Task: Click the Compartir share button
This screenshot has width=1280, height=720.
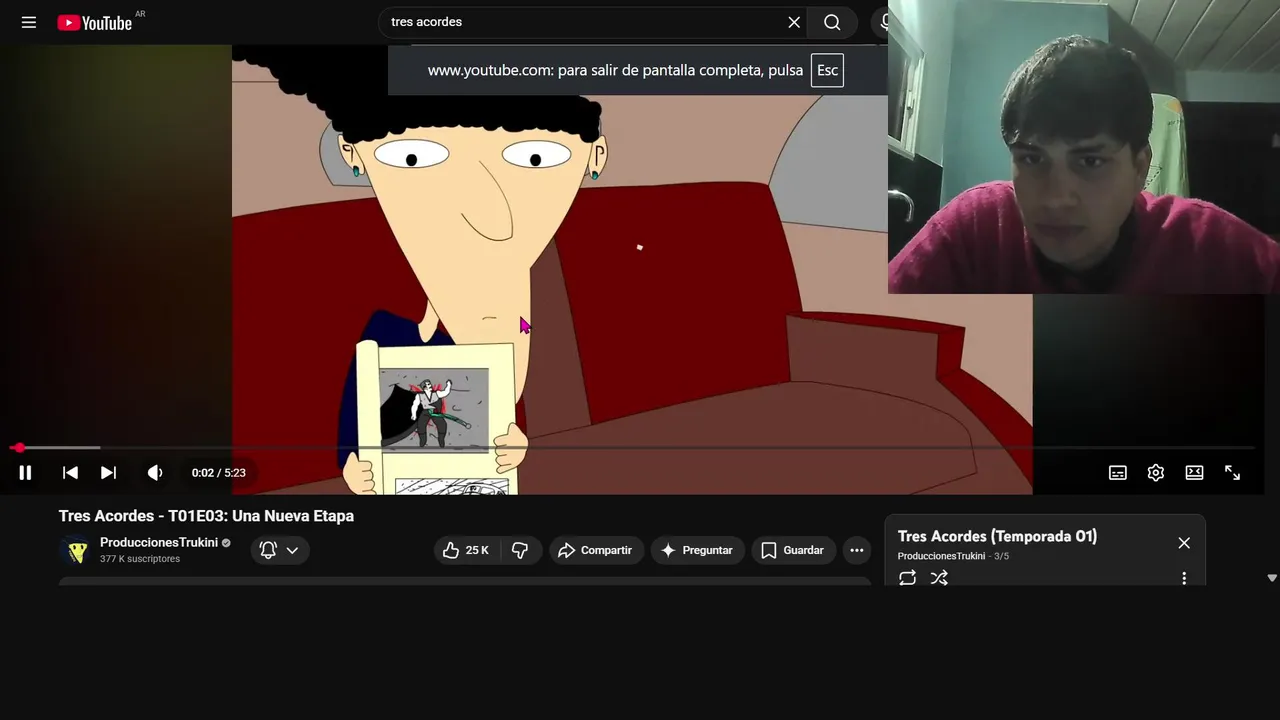Action: point(595,550)
